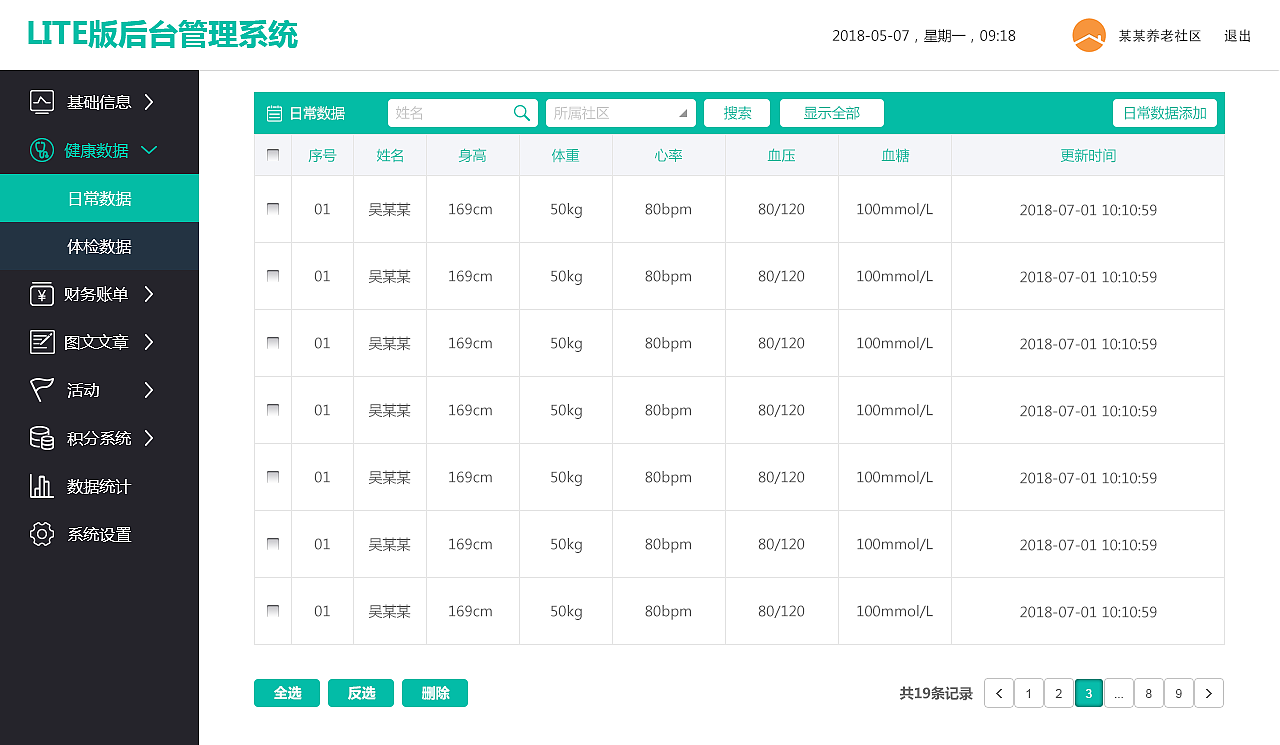Image resolution: width=1280 pixels, height=745 pixels.
Task: Click the 心率 column header
Action: click(x=669, y=155)
